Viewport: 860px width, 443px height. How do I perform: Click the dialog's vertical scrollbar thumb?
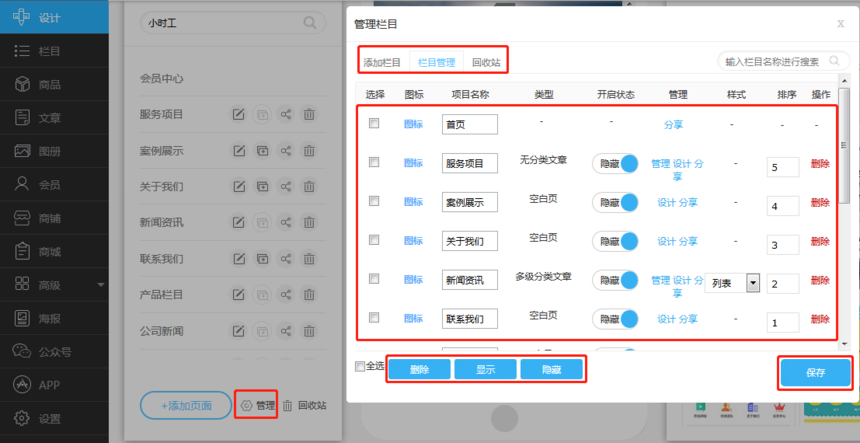pyautogui.click(x=844, y=145)
